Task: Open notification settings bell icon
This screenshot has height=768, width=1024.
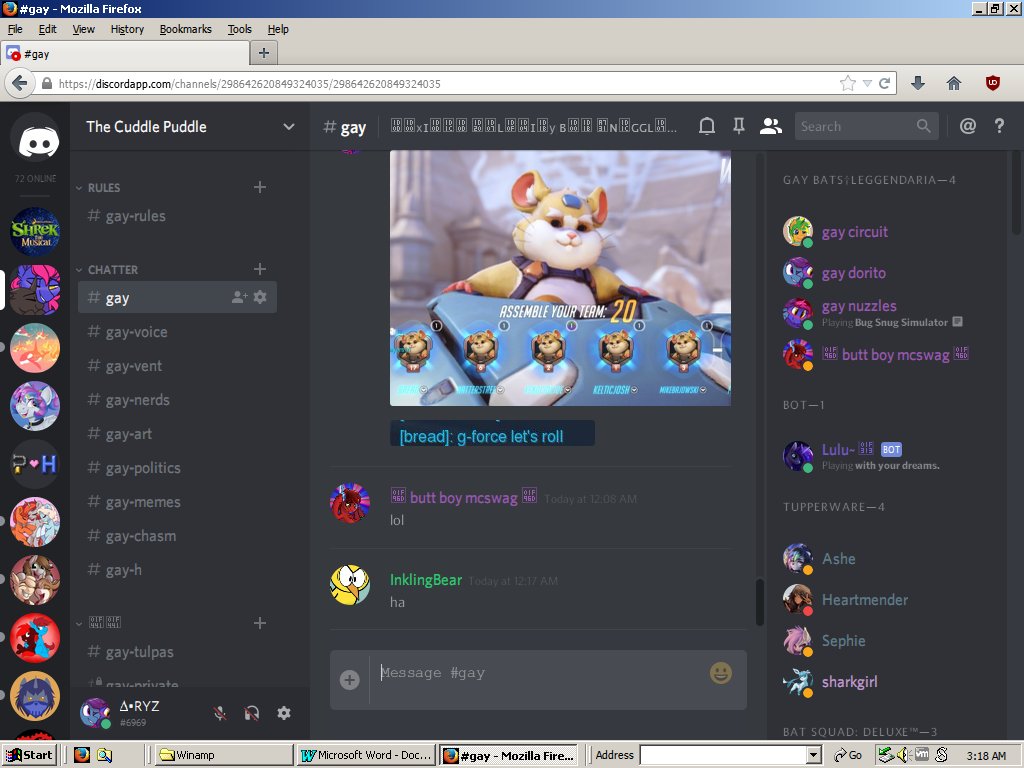Action: 707,126
